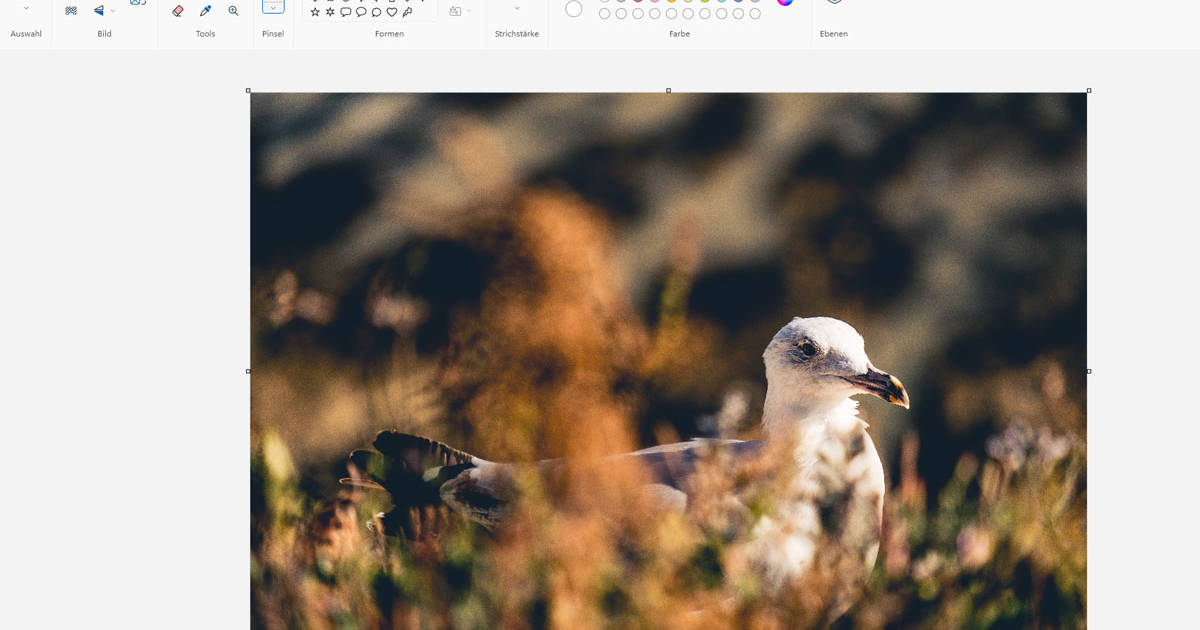Pick the Color picker eyedropper tool
Image resolution: width=1200 pixels, height=630 pixels.
coord(205,11)
